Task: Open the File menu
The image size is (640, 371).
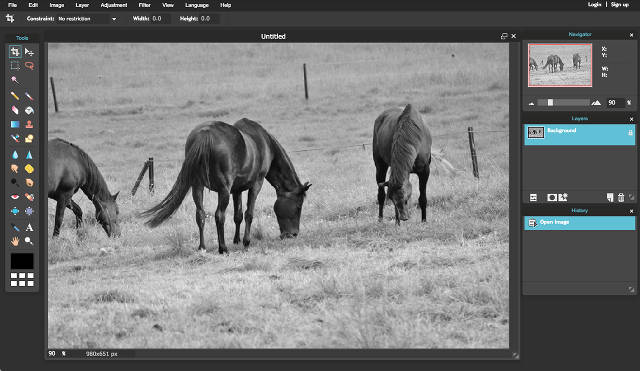Action: [x=12, y=5]
